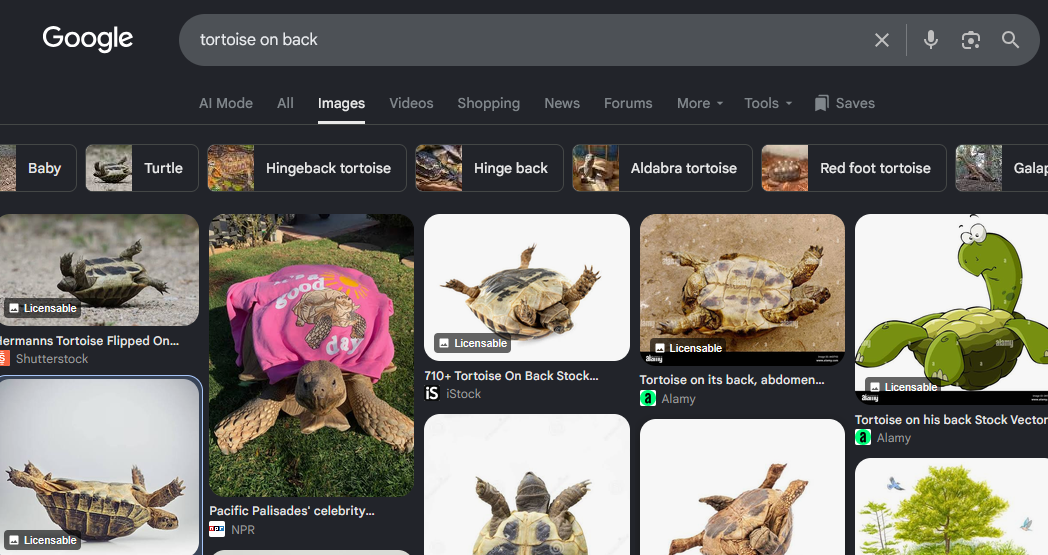Switch to the All results tab

[285, 103]
